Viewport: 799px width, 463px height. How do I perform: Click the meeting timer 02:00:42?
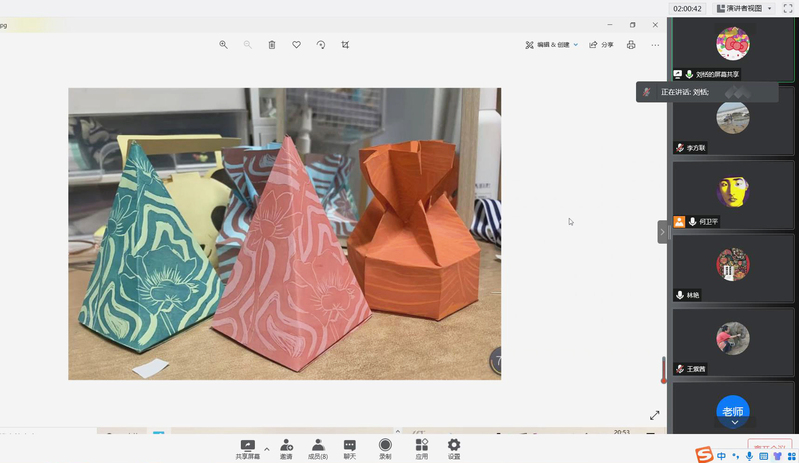coord(687,8)
